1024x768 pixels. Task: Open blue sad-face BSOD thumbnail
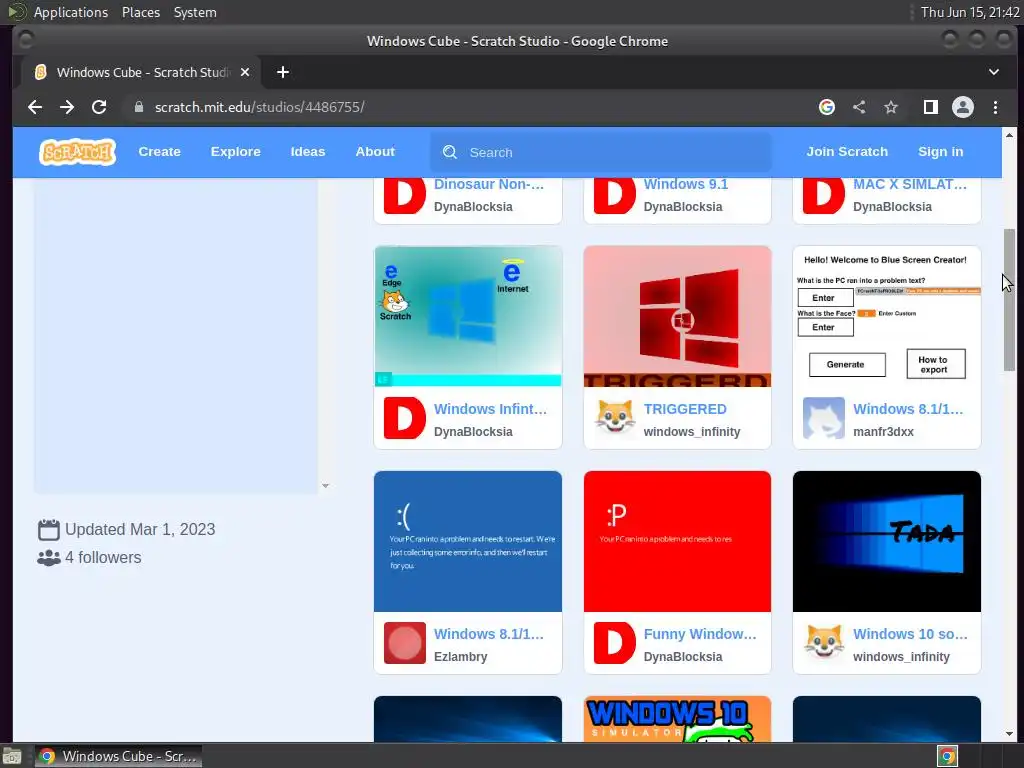tap(468, 541)
